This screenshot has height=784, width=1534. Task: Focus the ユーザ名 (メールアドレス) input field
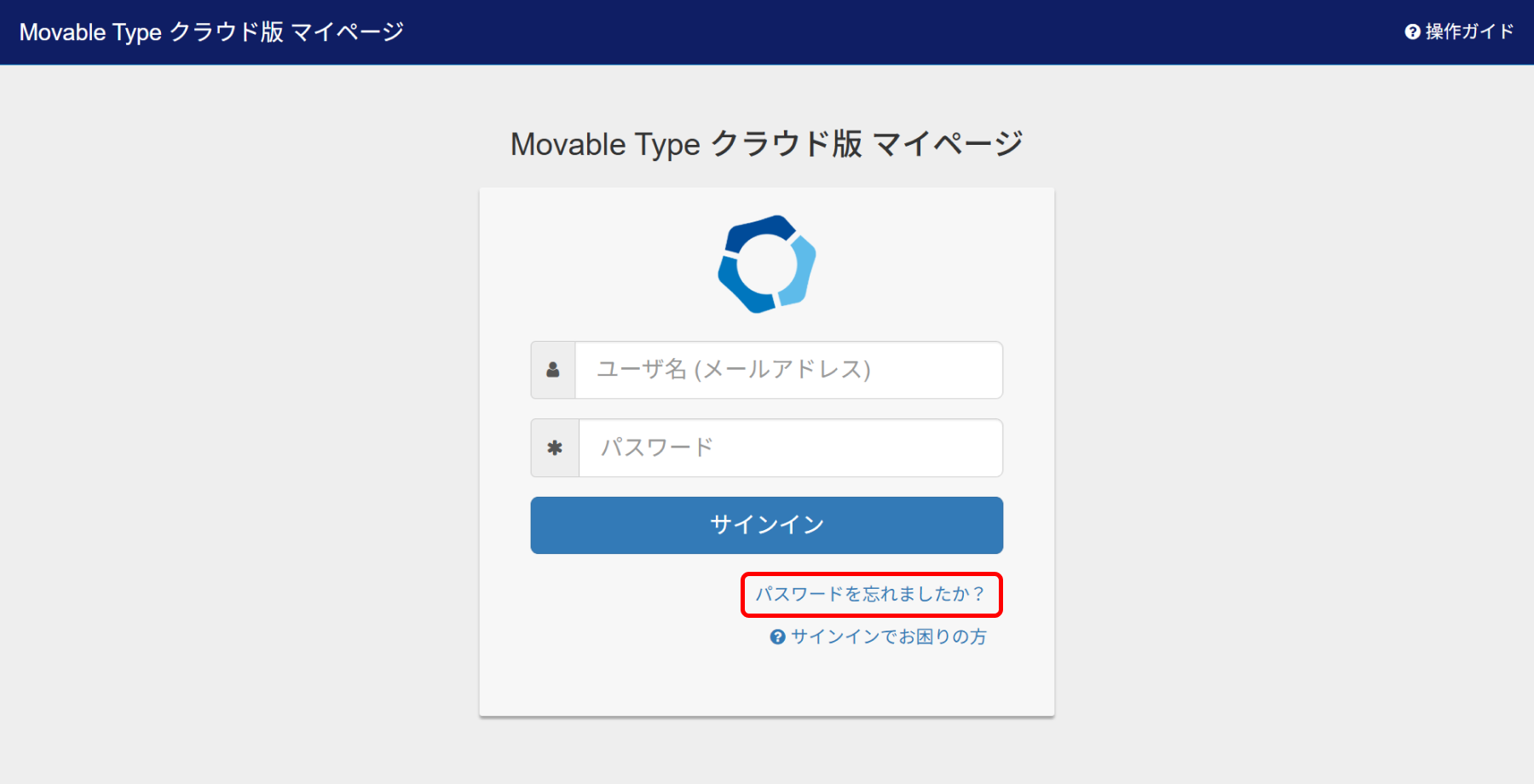(788, 370)
